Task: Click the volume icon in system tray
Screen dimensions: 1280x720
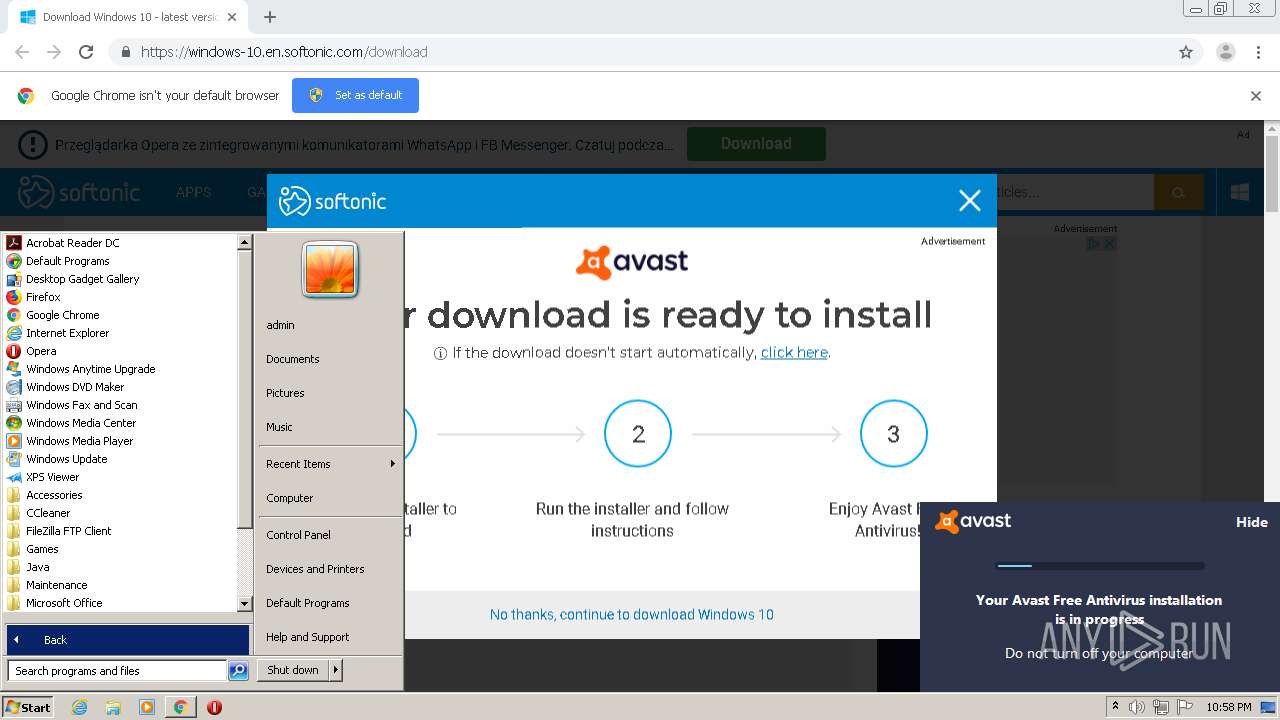Action: click(x=1137, y=707)
